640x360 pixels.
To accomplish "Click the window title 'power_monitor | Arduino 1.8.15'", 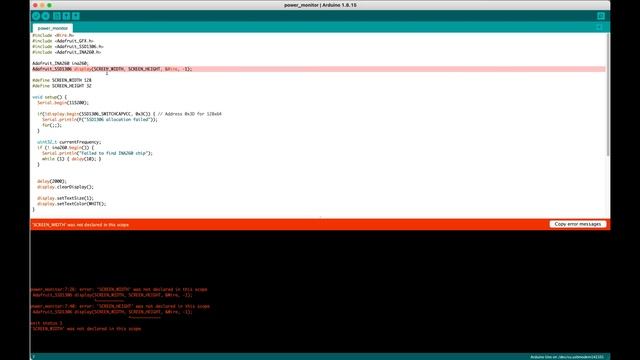I will [320, 5].
